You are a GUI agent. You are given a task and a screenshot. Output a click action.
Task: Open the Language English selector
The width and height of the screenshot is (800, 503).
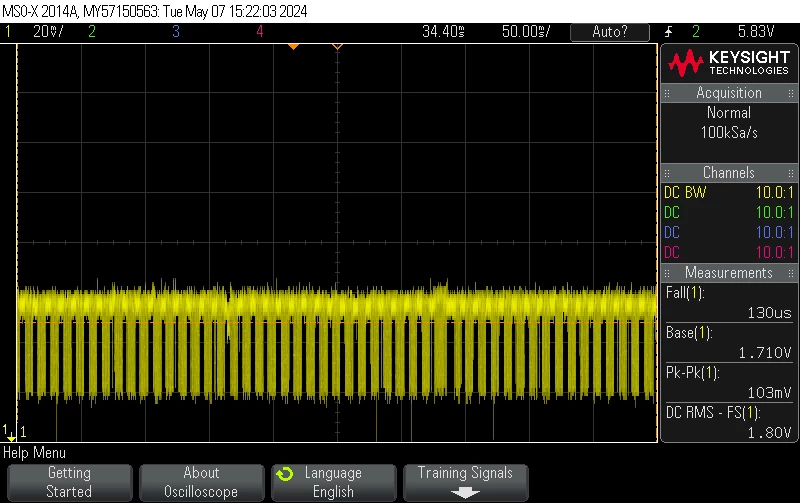[x=334, y=482]
